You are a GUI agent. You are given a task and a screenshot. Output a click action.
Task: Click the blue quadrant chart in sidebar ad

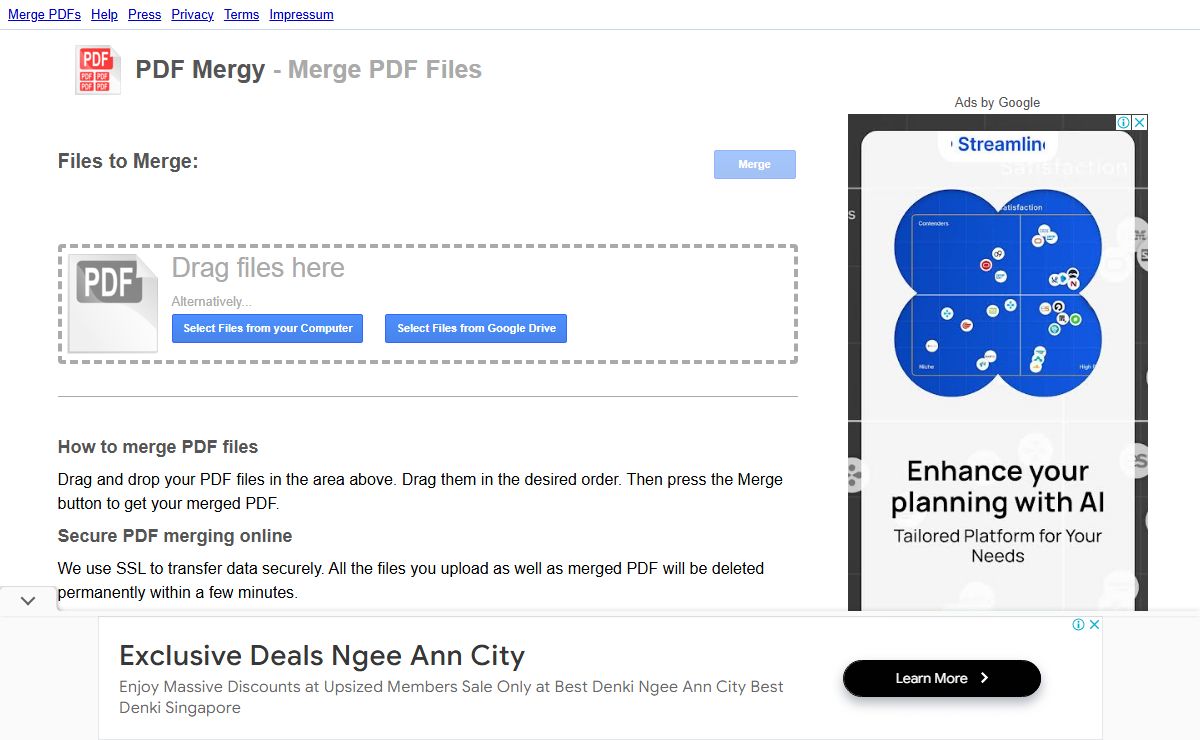998,292
